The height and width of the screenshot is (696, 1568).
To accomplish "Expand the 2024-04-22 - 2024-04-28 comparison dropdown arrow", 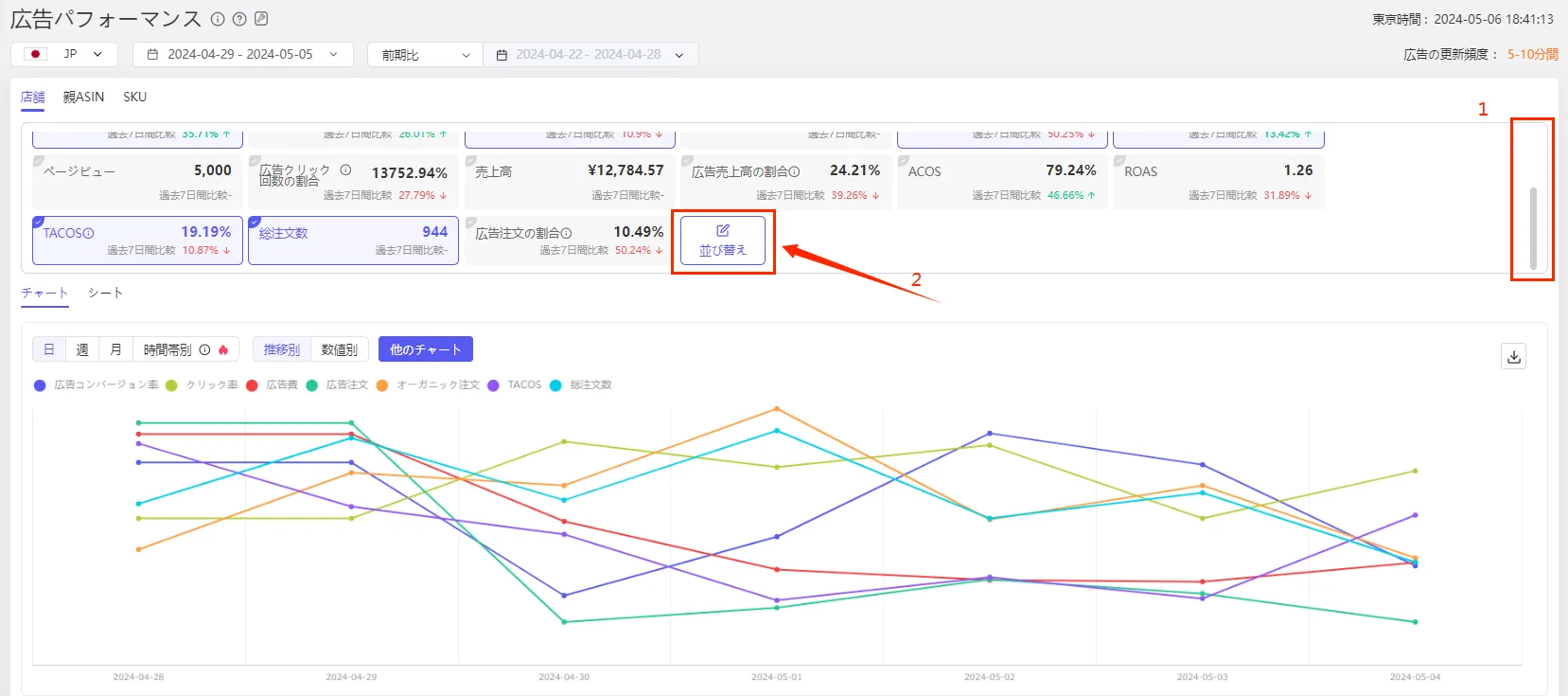I will (679, 55).
